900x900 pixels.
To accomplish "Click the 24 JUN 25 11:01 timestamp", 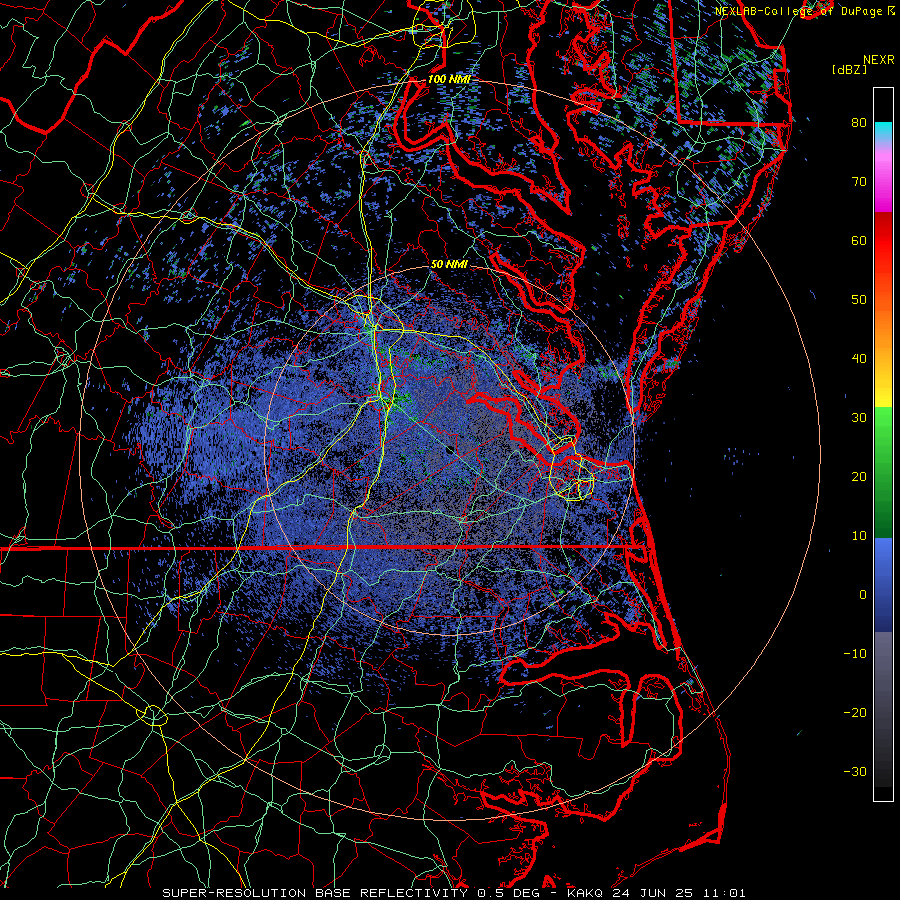I will 679,893.
